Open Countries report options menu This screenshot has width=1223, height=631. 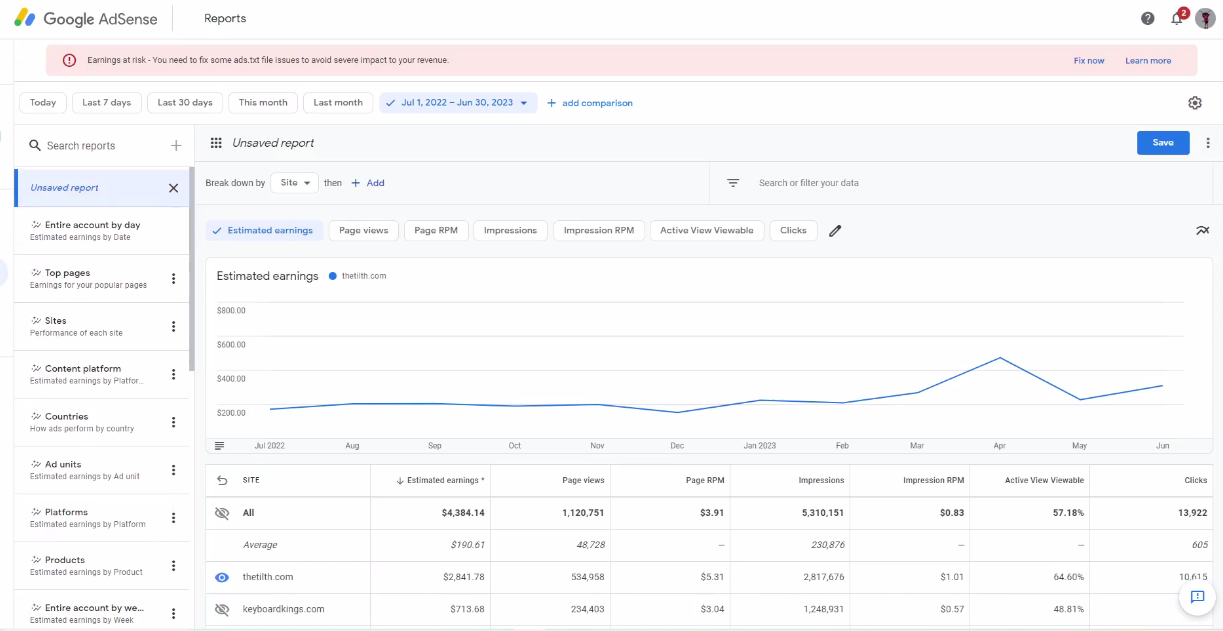[x=173, y=422]
